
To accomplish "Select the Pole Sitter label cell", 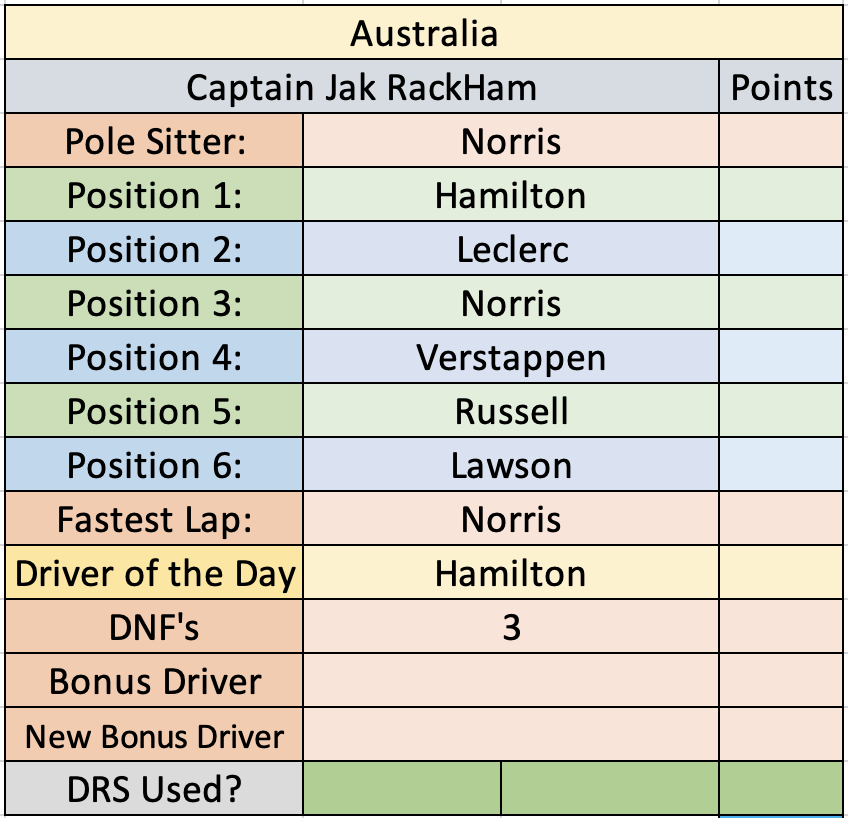I will [x=154, y=141].
